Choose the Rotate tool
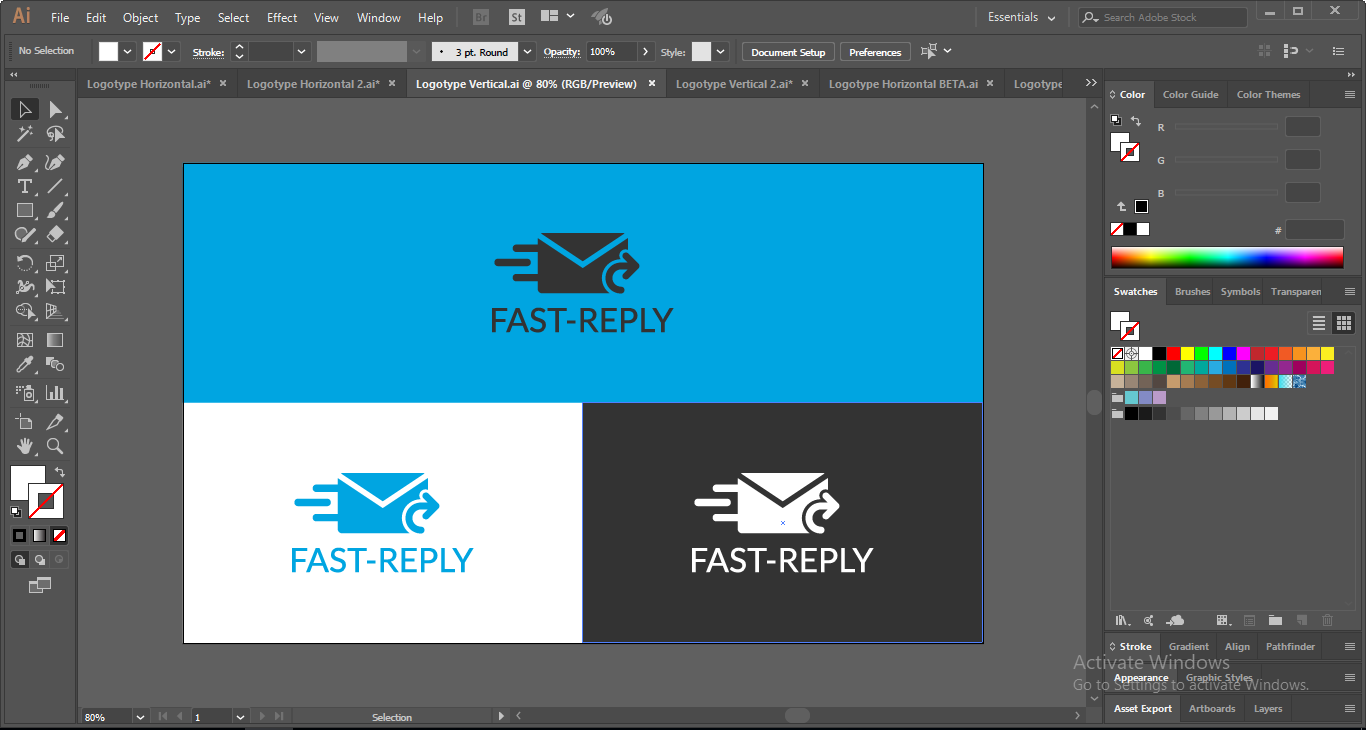 [x=25, y=263]
